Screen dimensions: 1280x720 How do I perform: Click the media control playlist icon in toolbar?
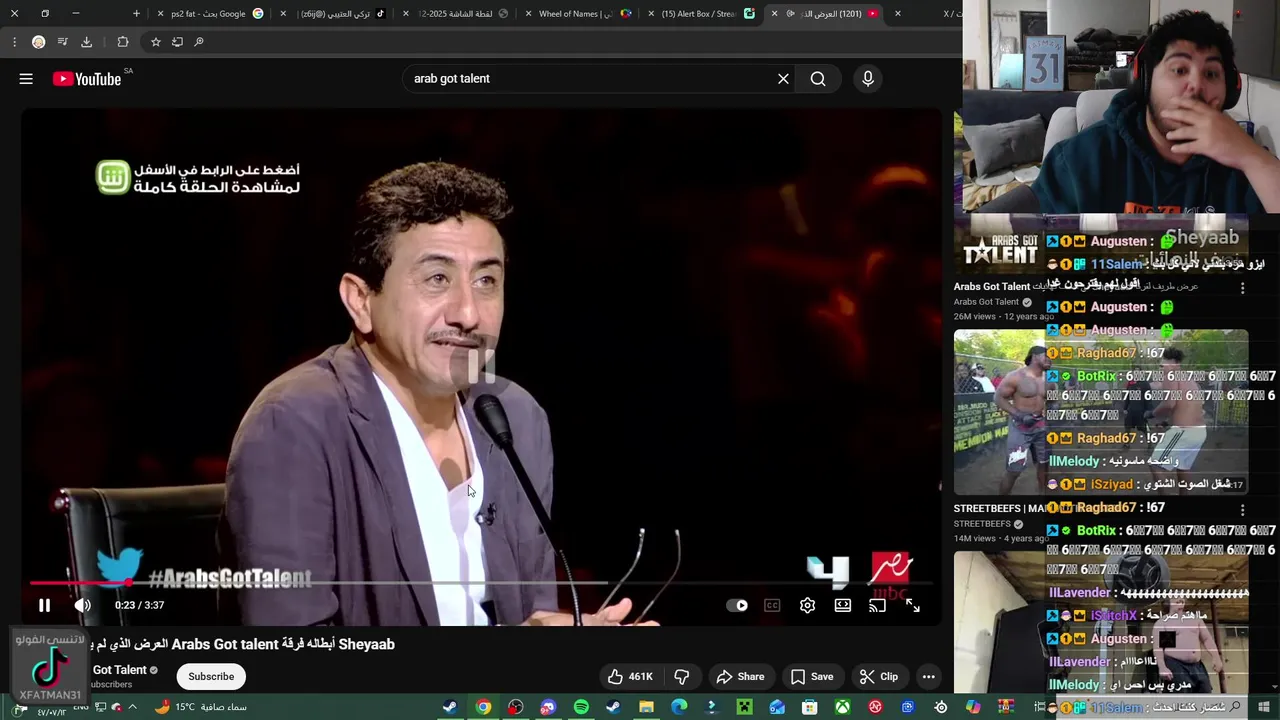coord(62,42)
